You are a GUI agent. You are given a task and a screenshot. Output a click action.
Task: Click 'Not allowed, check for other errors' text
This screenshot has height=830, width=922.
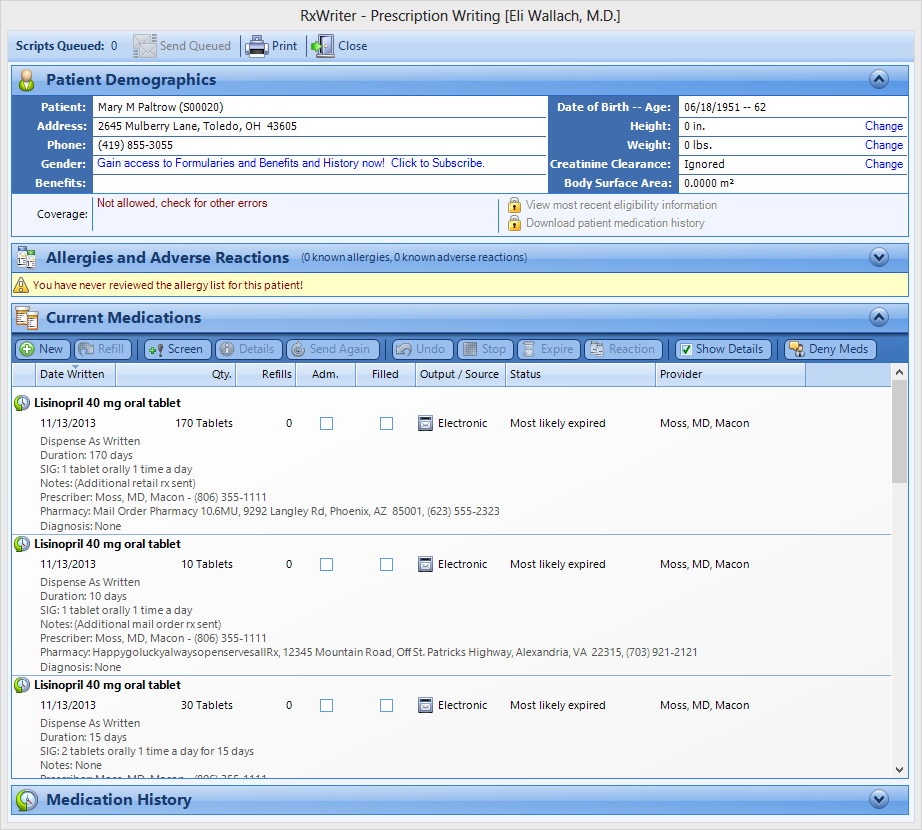(x=182, y=203)
